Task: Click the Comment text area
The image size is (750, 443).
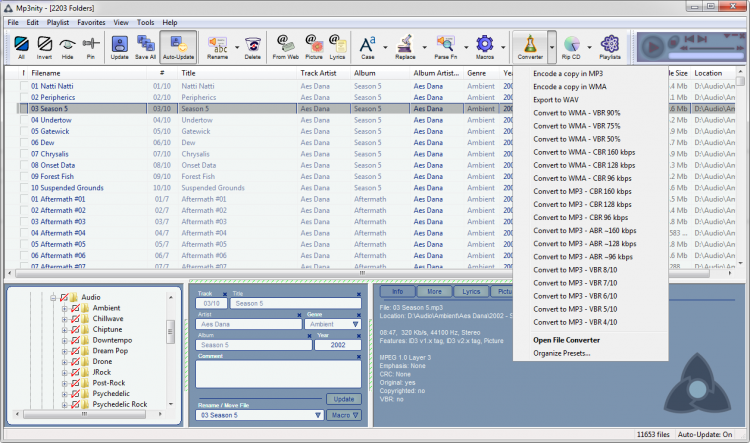Action: click(278, 374)
